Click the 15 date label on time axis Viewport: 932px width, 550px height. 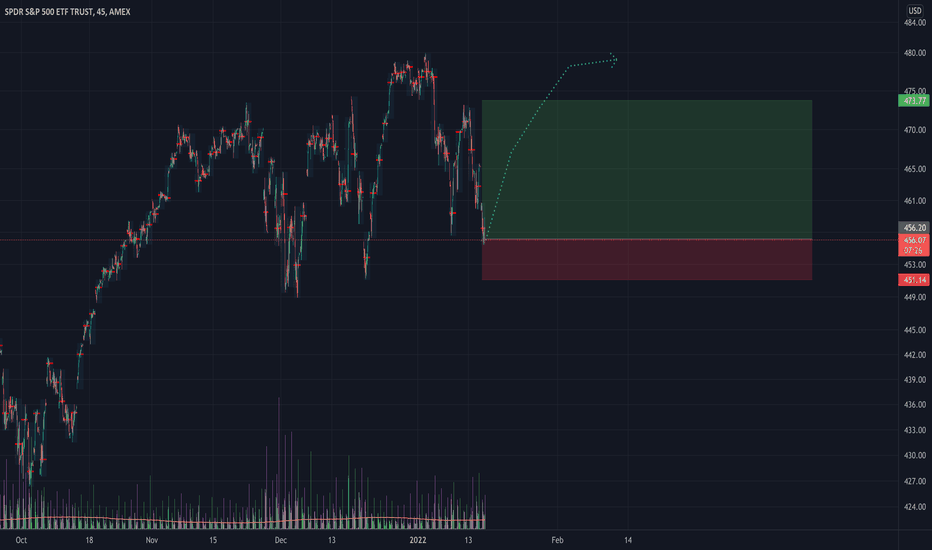tap(213, 540)
